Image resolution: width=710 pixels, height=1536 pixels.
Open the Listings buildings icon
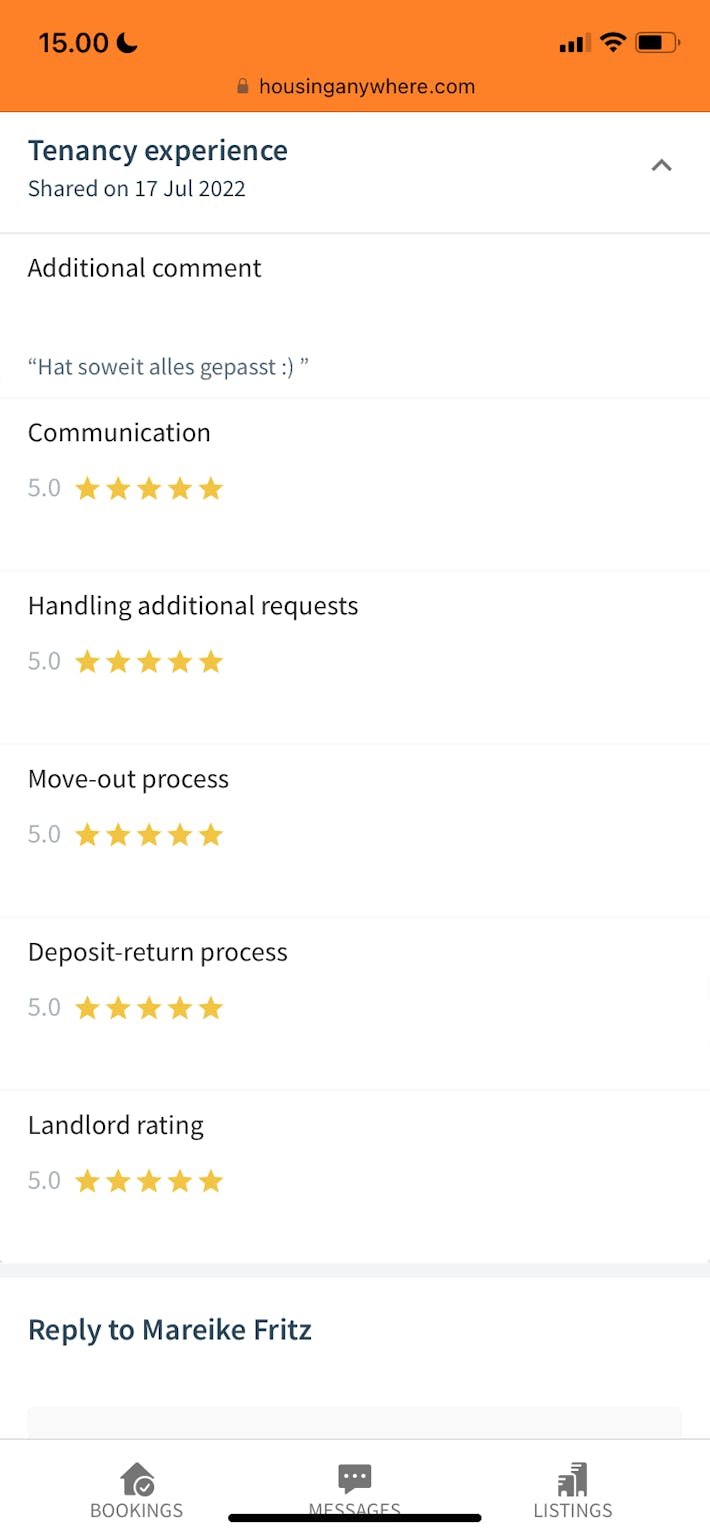pyautogui.click(x=572, y=1479)
